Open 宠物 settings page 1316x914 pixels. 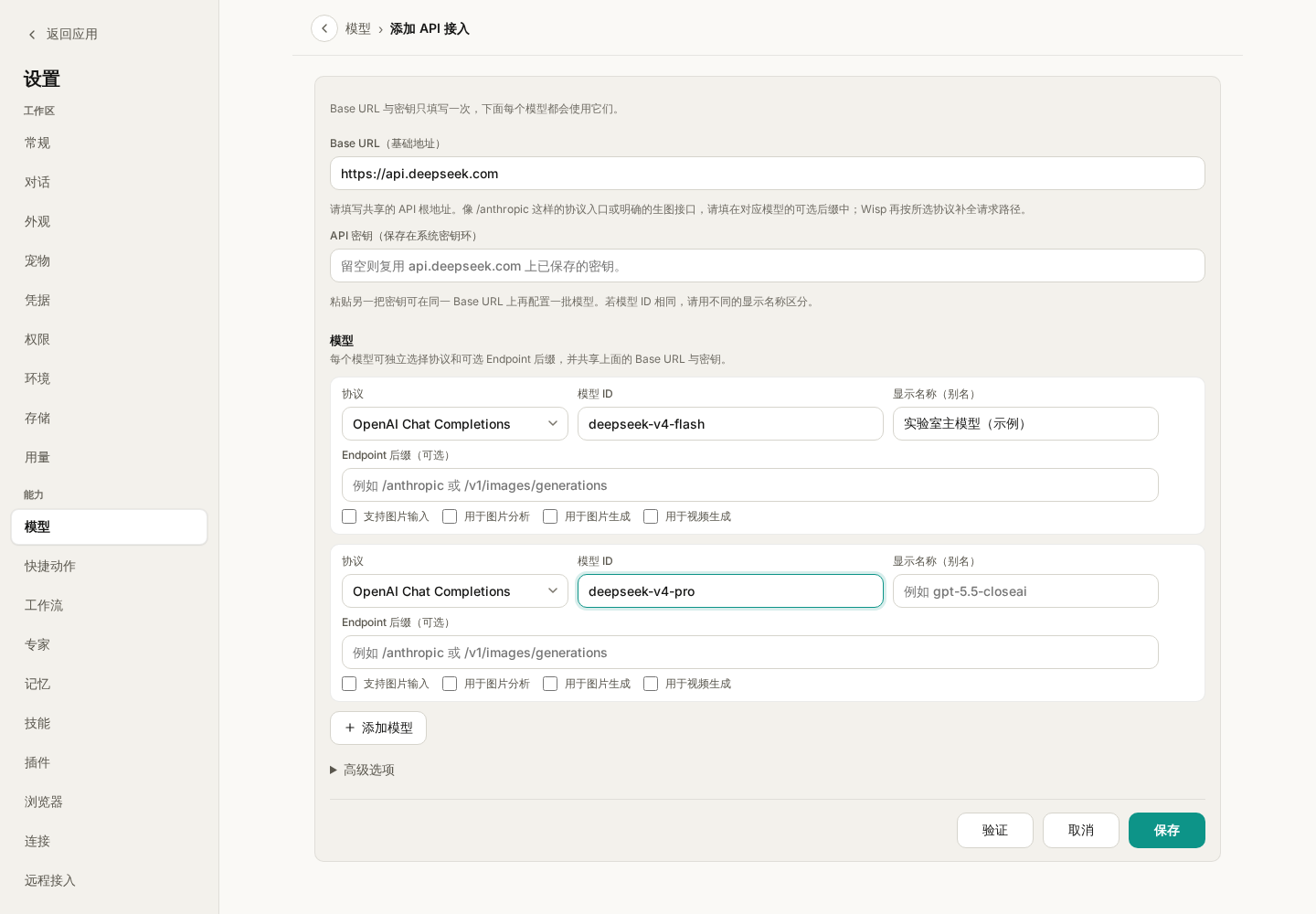(109, 260)
